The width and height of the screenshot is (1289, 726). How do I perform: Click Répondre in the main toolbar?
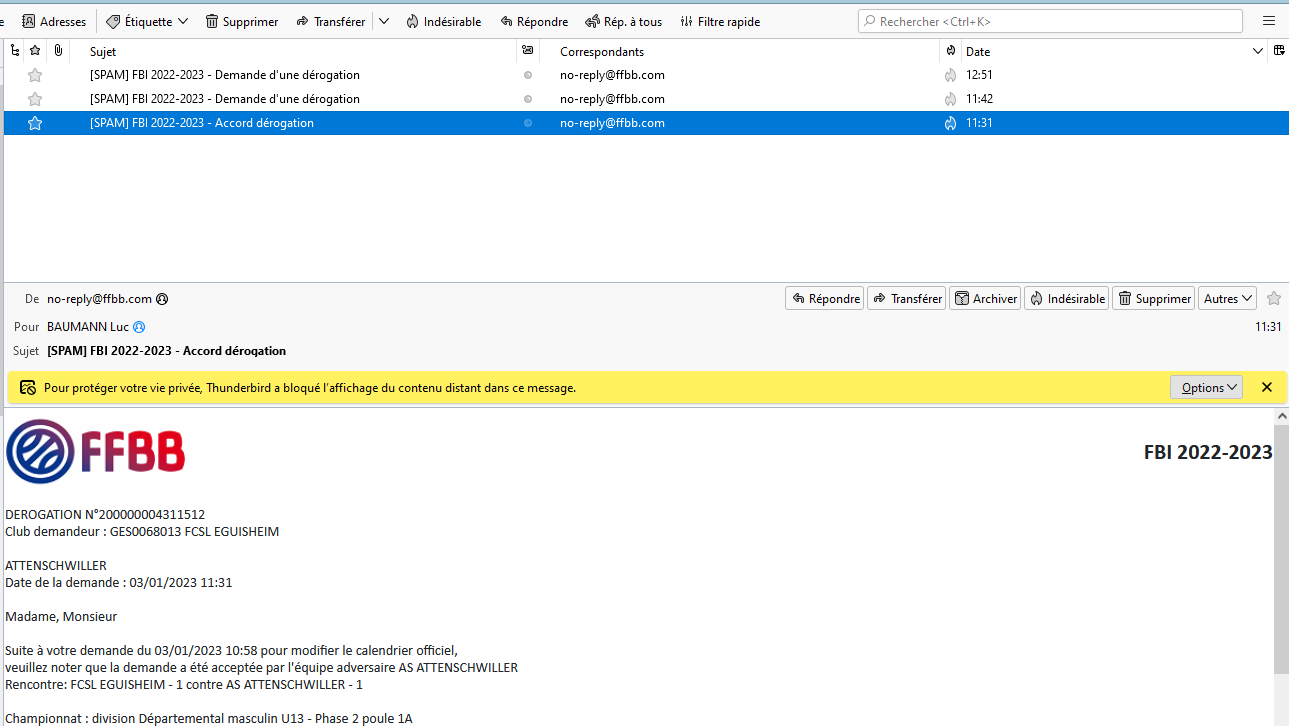pos(534,21)
